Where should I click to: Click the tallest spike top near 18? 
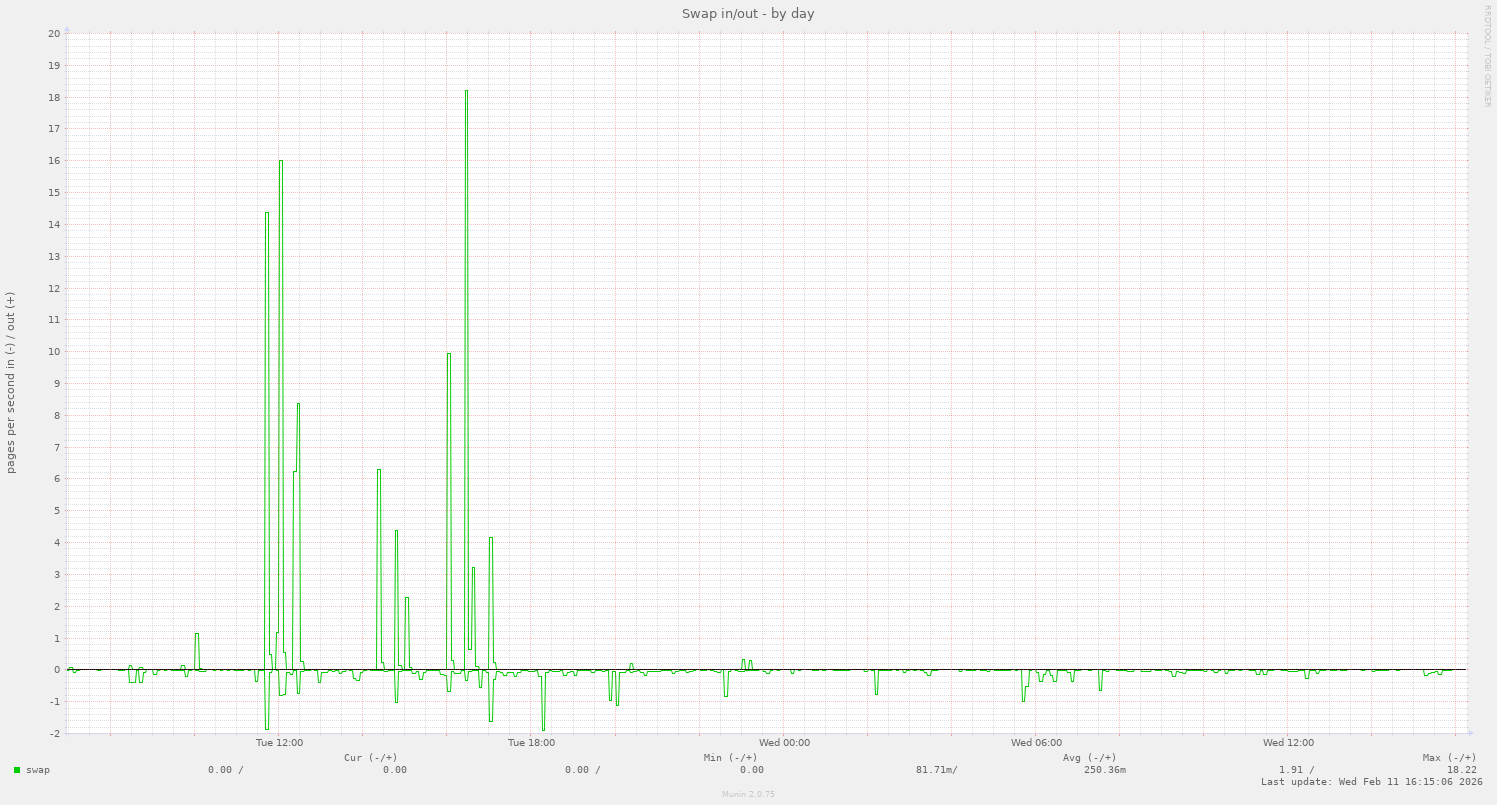point(466,91)
